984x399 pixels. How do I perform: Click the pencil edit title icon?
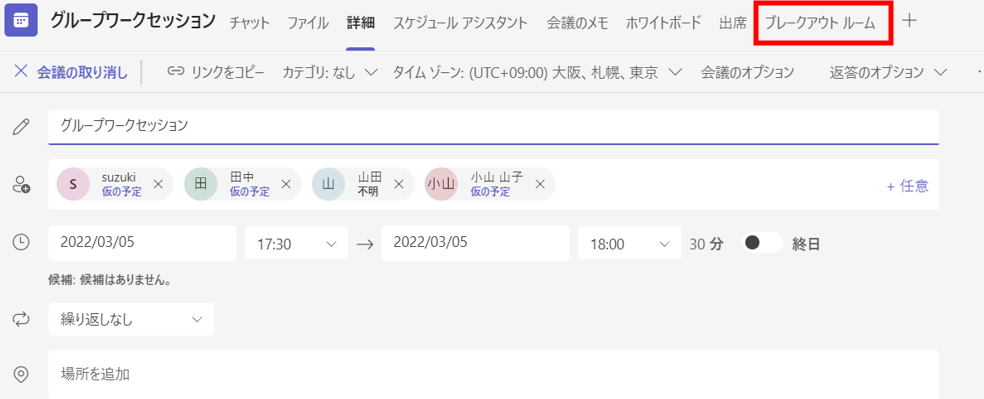point(21,127)
